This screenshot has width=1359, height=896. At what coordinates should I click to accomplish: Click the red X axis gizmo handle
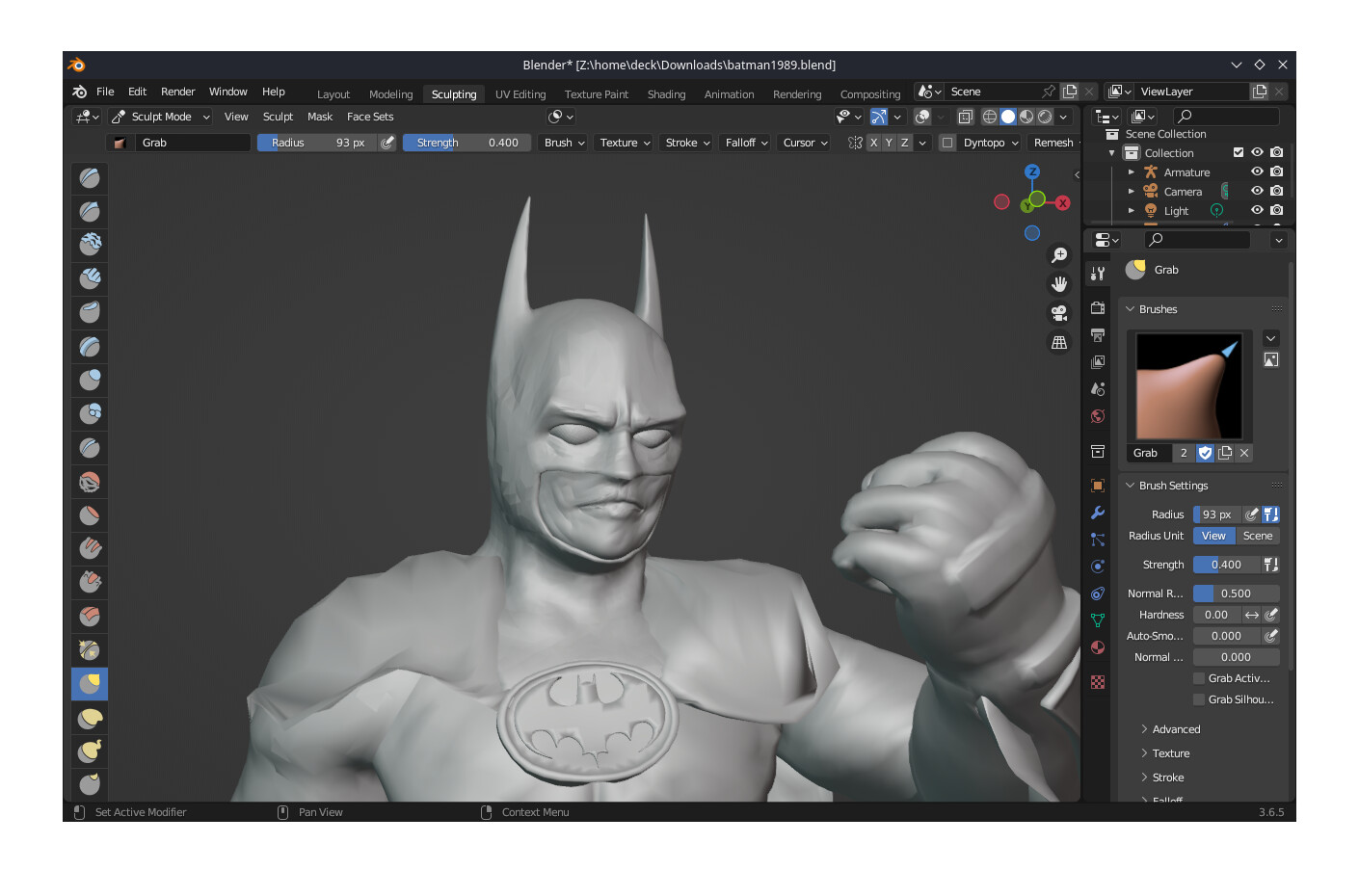[1062, 202]
